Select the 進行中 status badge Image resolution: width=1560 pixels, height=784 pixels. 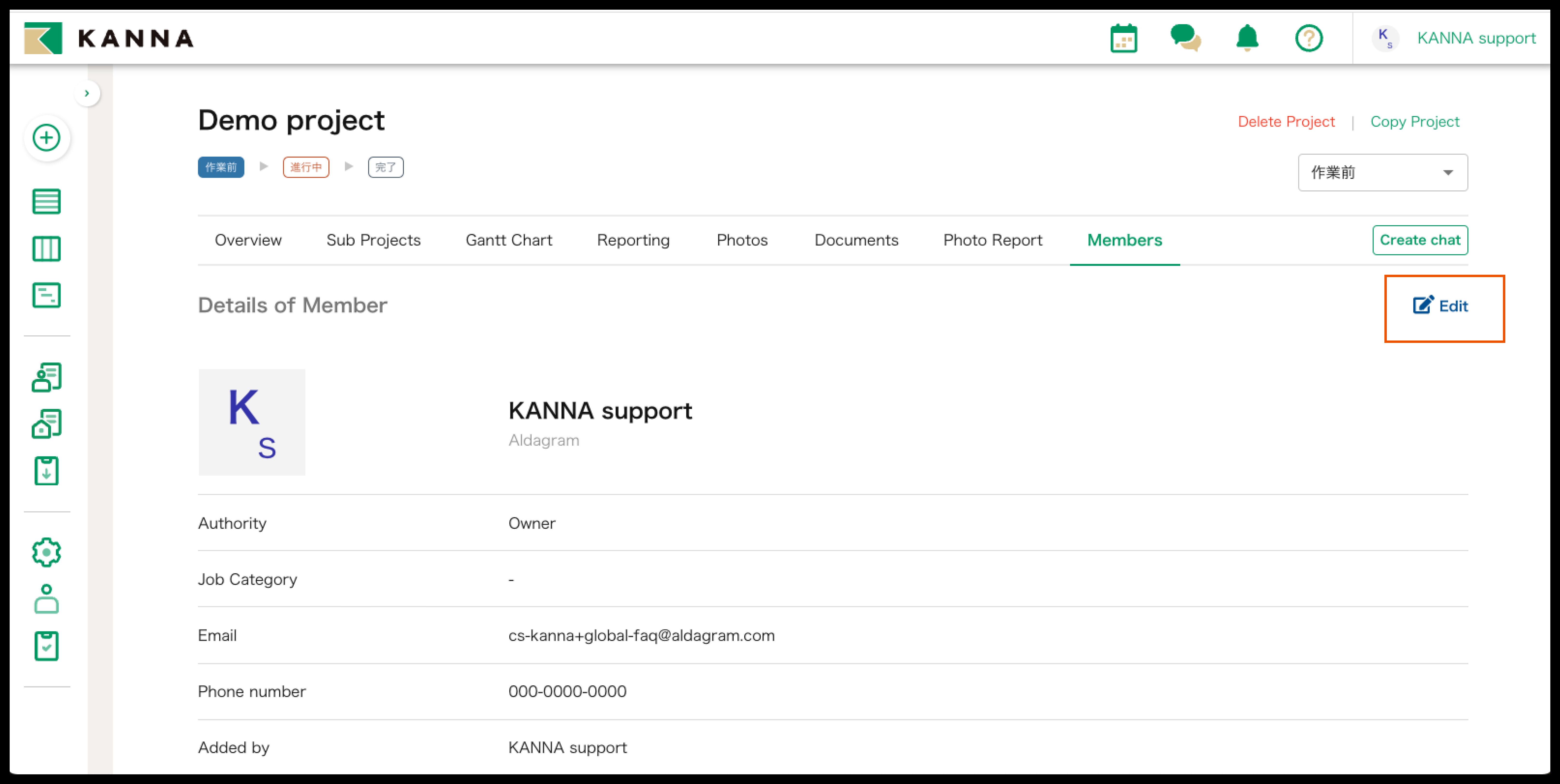click(x=306, y=167)
